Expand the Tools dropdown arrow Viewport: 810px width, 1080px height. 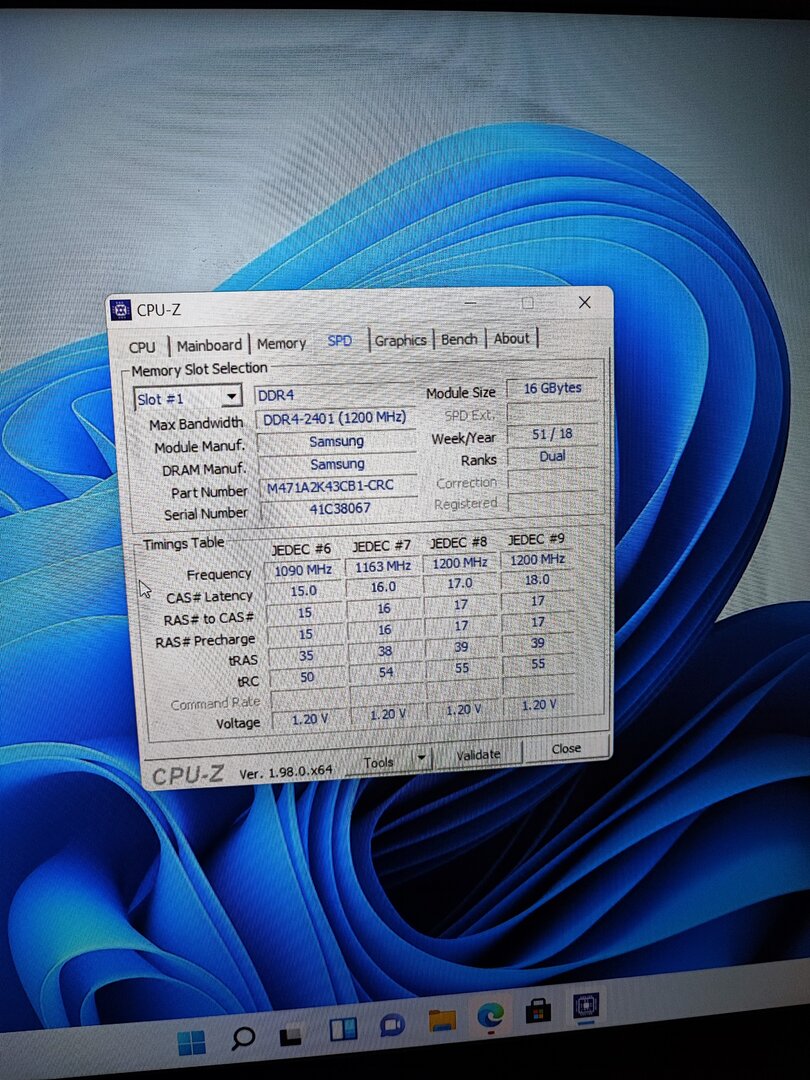point(421,759)
